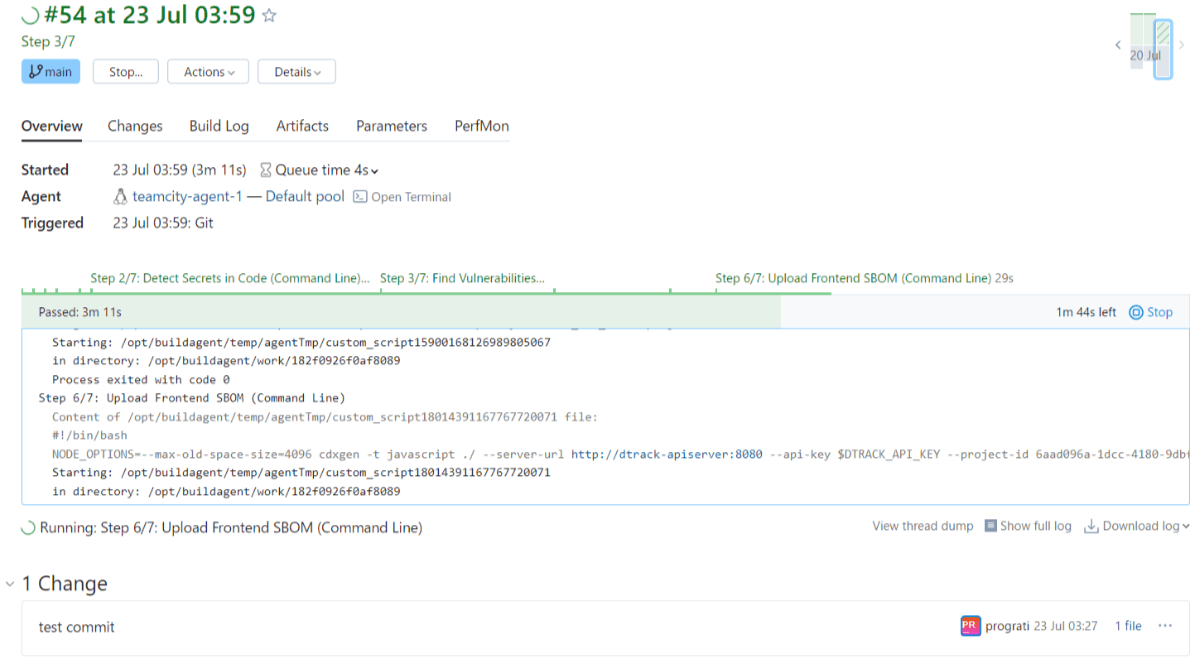Click the main branch tag
The height and width of the screenshot is (669, 1201).
50,72
